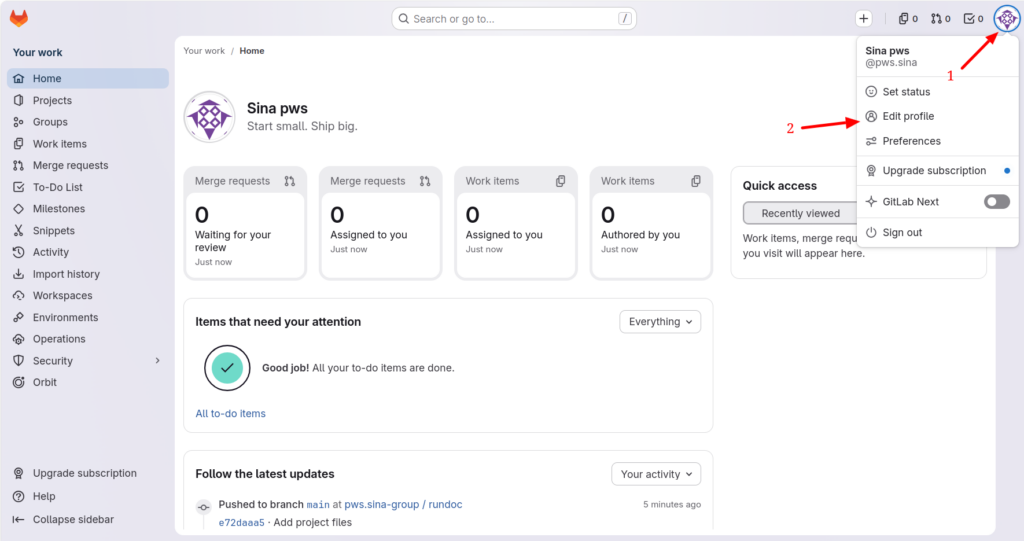Click the Environments icon in sidebar
The height and width of the screenshot is (541, 1024).
click(19, 318)
